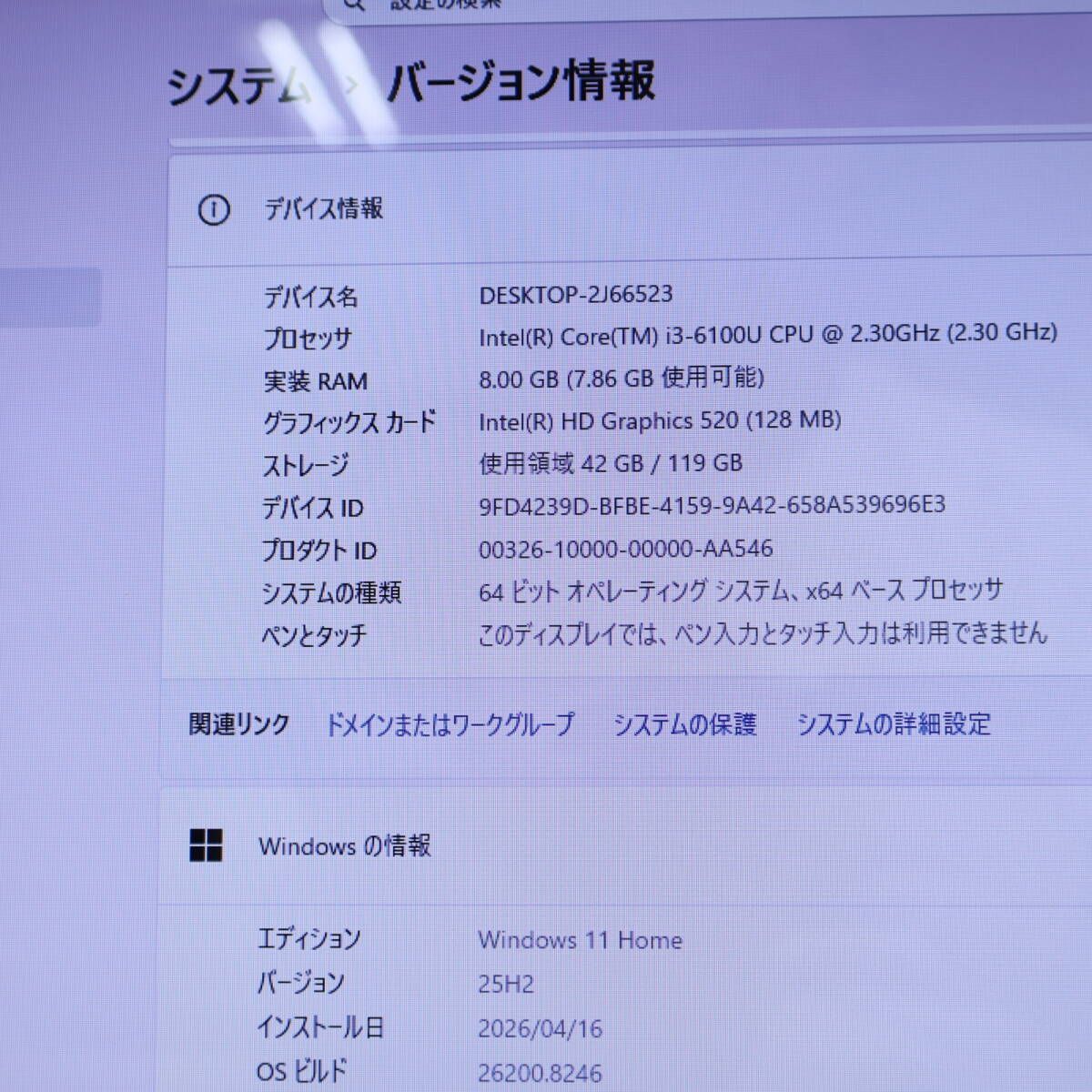
Task: Select product ID 00326-10000-00000-AA546
Action: tap(626, 549)
